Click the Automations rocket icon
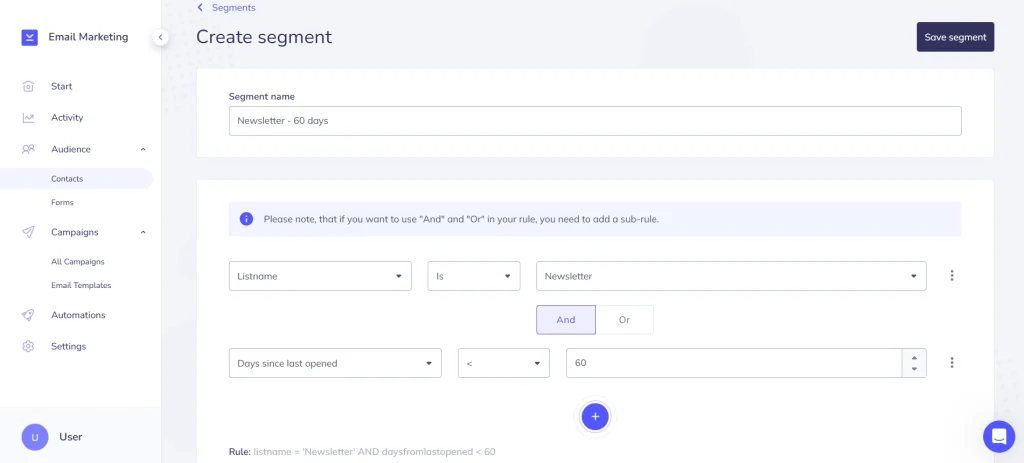 (x=28, y=315)
